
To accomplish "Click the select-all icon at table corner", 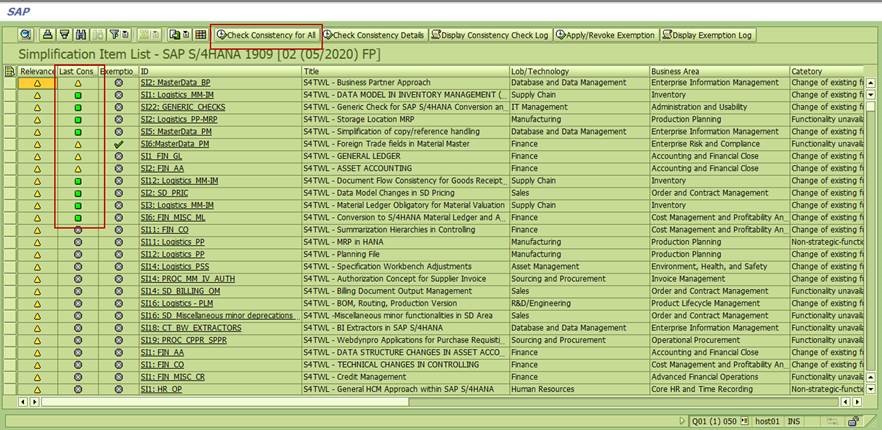I will (10, 71).
